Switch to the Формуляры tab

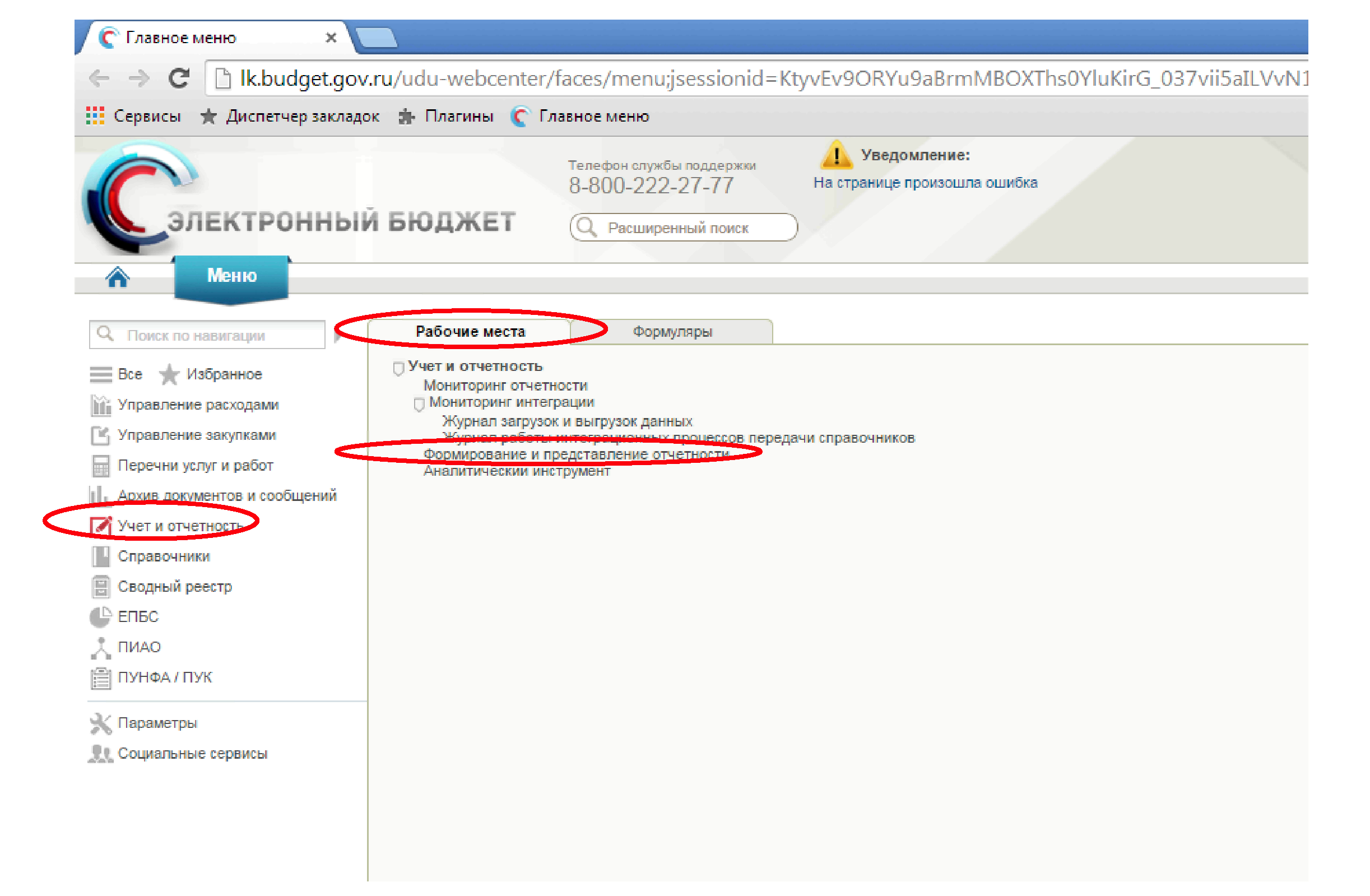(672, 332)
